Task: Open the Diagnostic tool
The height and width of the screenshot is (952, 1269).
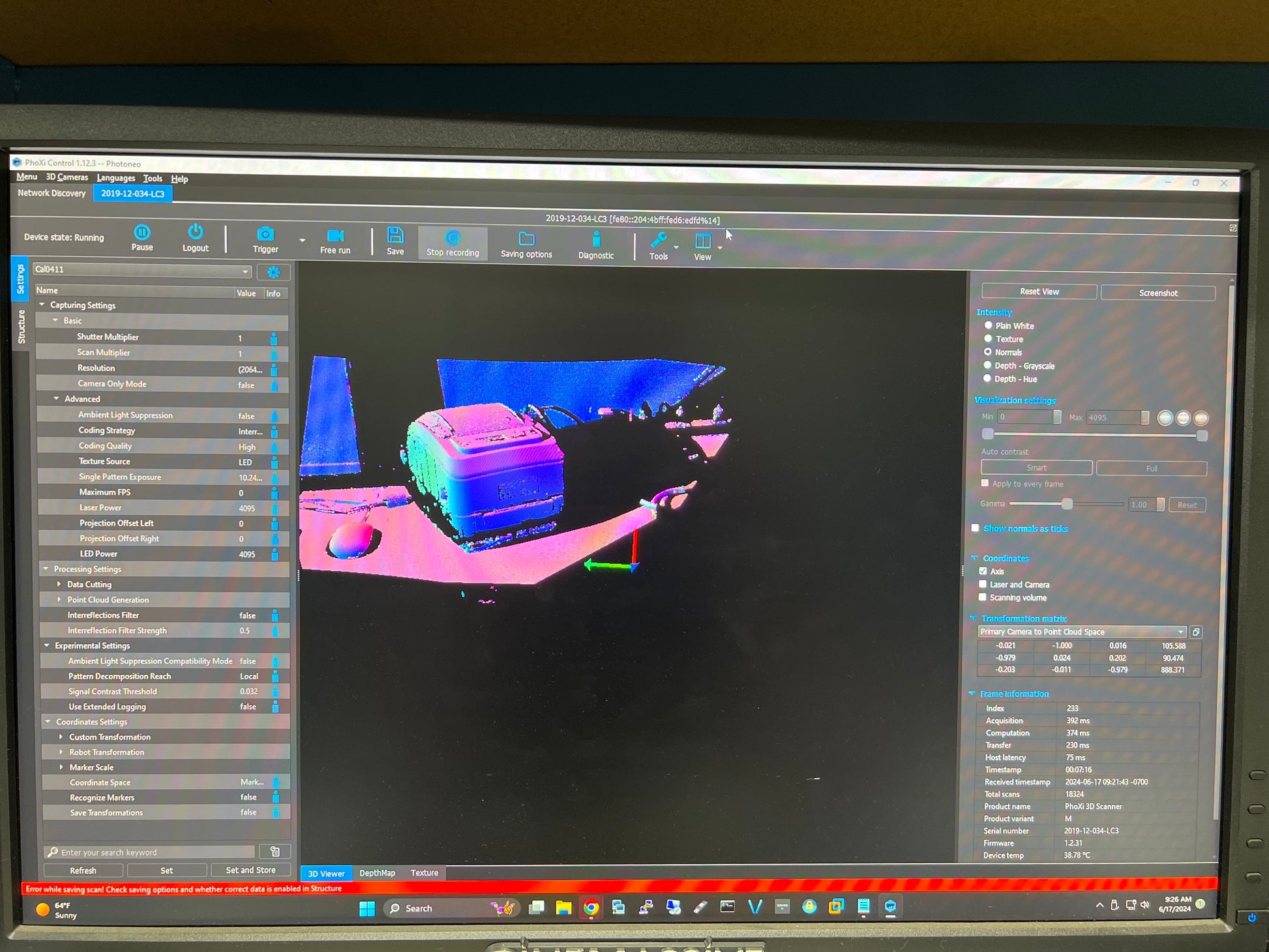Action: [x=596, y=240]
